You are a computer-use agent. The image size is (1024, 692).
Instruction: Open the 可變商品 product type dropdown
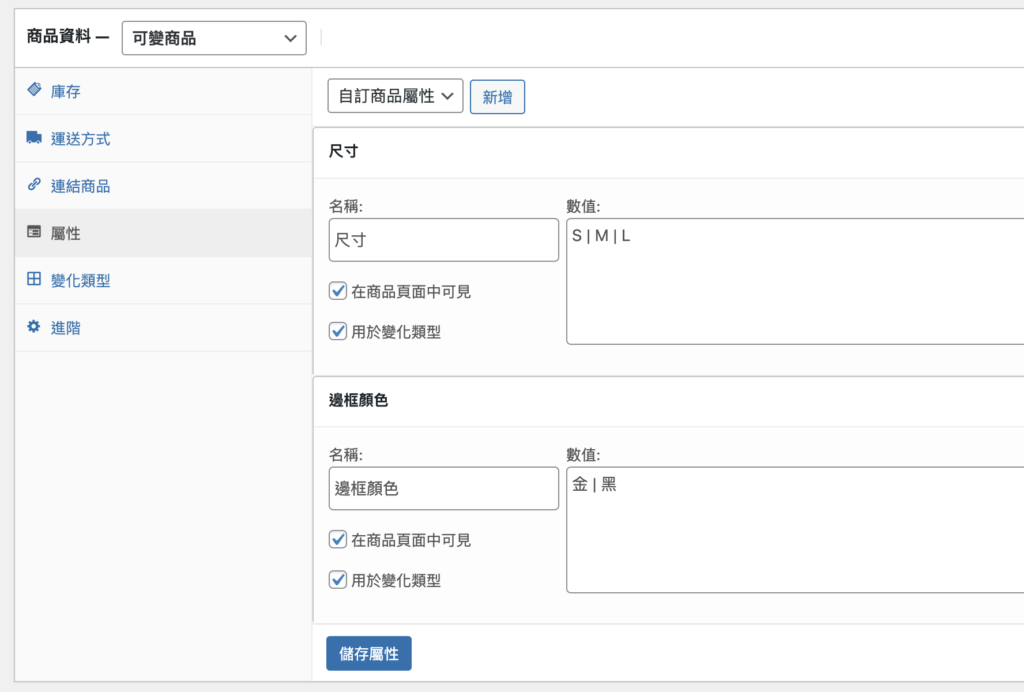(x=213, y=37)
